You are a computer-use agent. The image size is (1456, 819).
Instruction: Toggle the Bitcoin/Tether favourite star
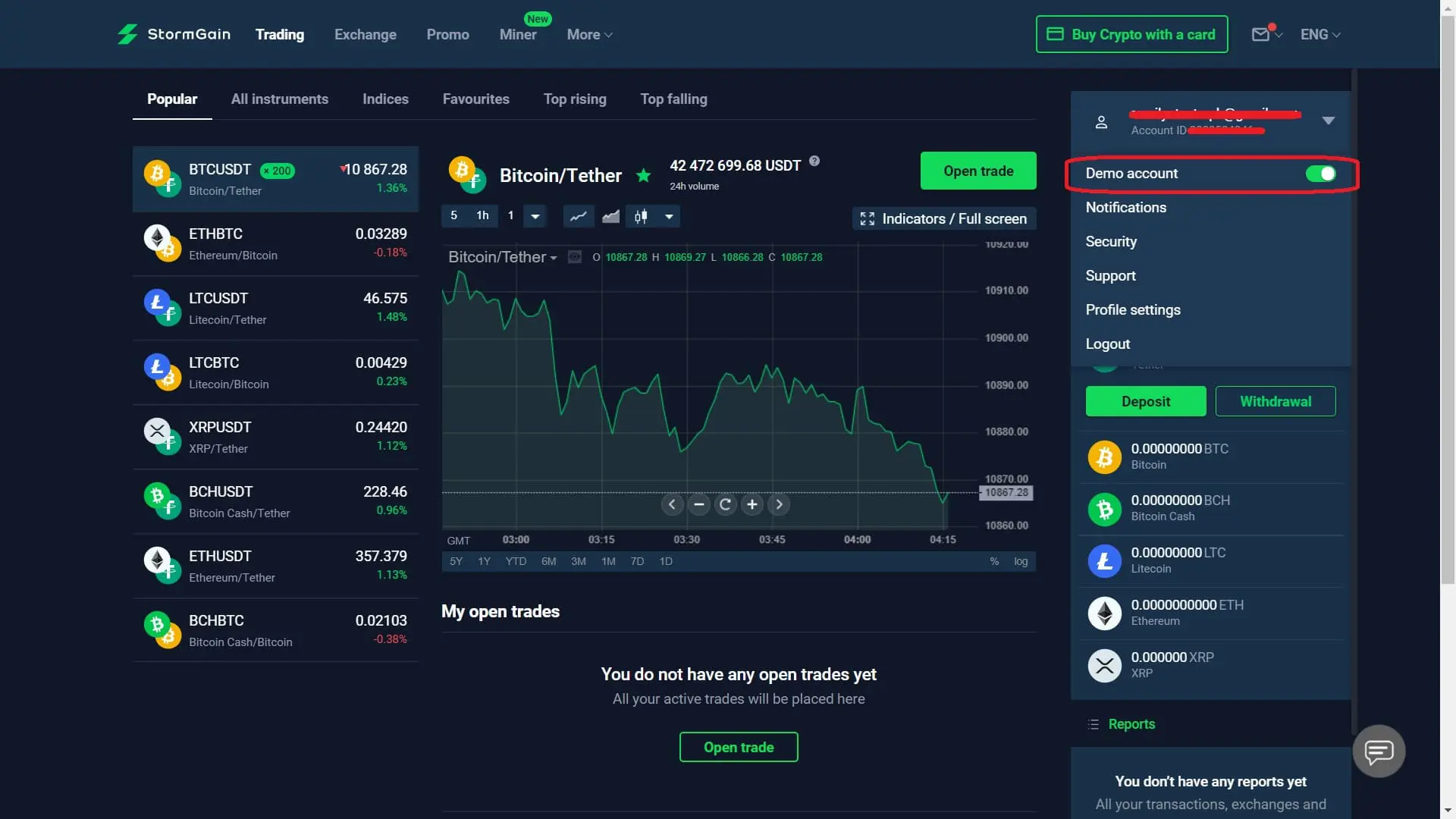tap(644, 176)
